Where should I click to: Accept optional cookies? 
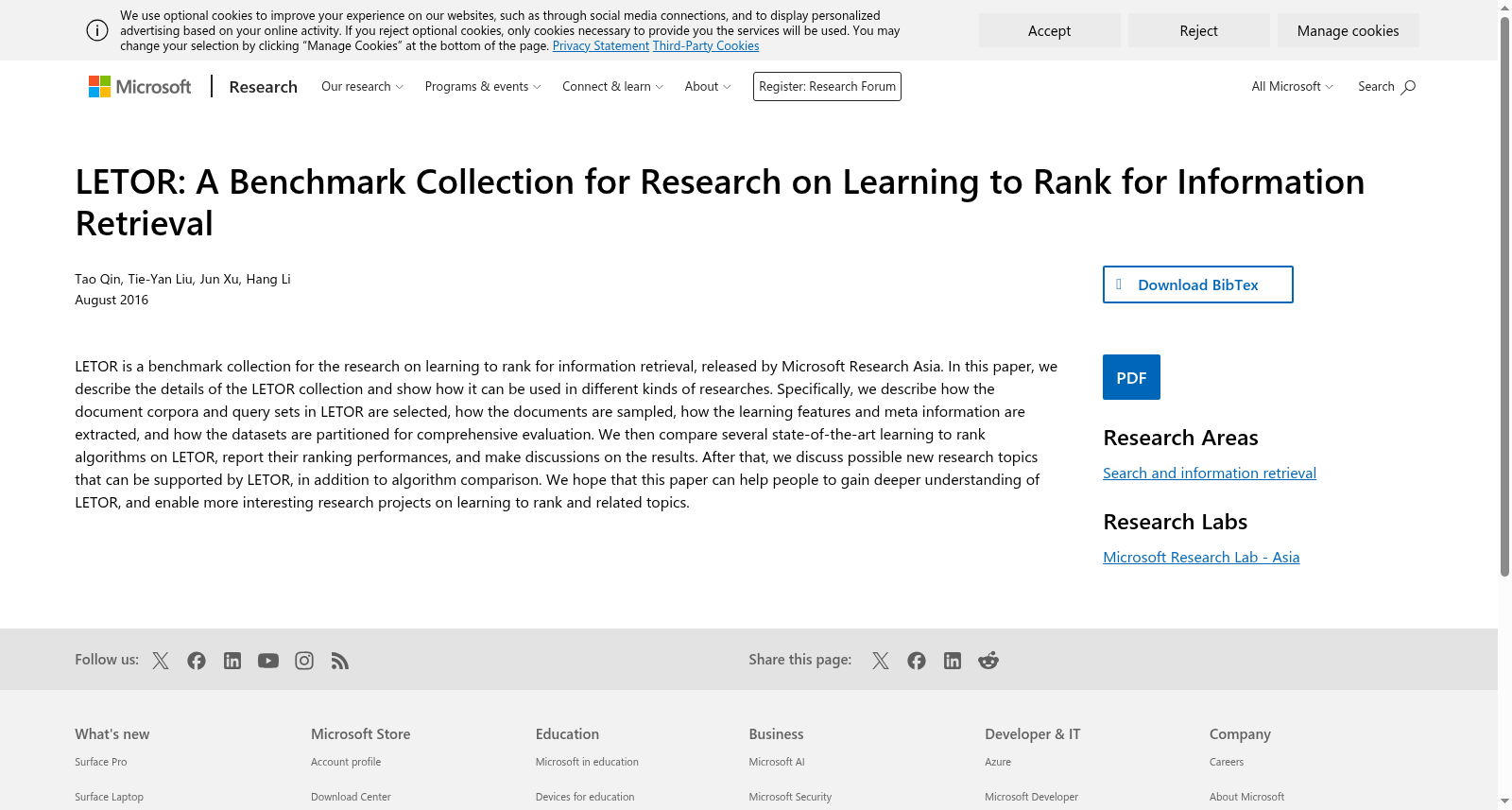[x=1050, y=30]
